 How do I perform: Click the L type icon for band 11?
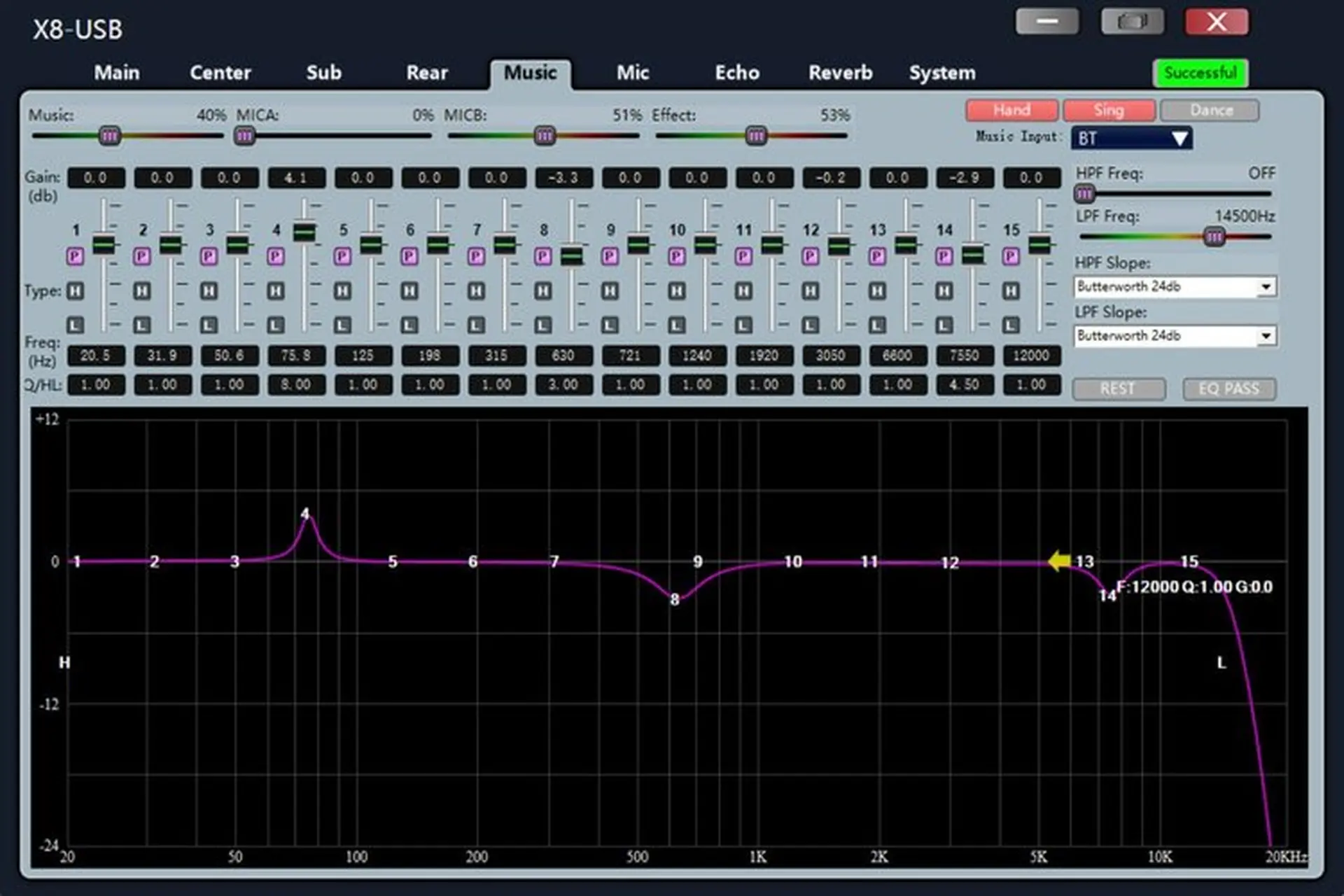743,325
